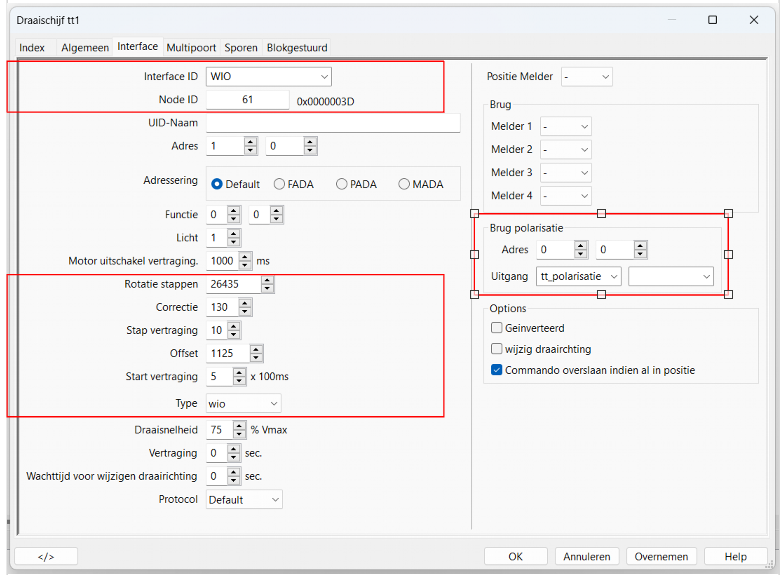This screenshot has width=780, height=575.
Task: Select the PADA addressing option
Action: 356,184
